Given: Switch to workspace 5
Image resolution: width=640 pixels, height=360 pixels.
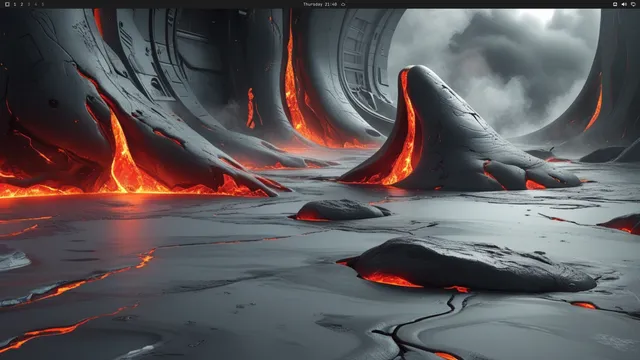Looking at the screenshot, I should pos(42,4).
